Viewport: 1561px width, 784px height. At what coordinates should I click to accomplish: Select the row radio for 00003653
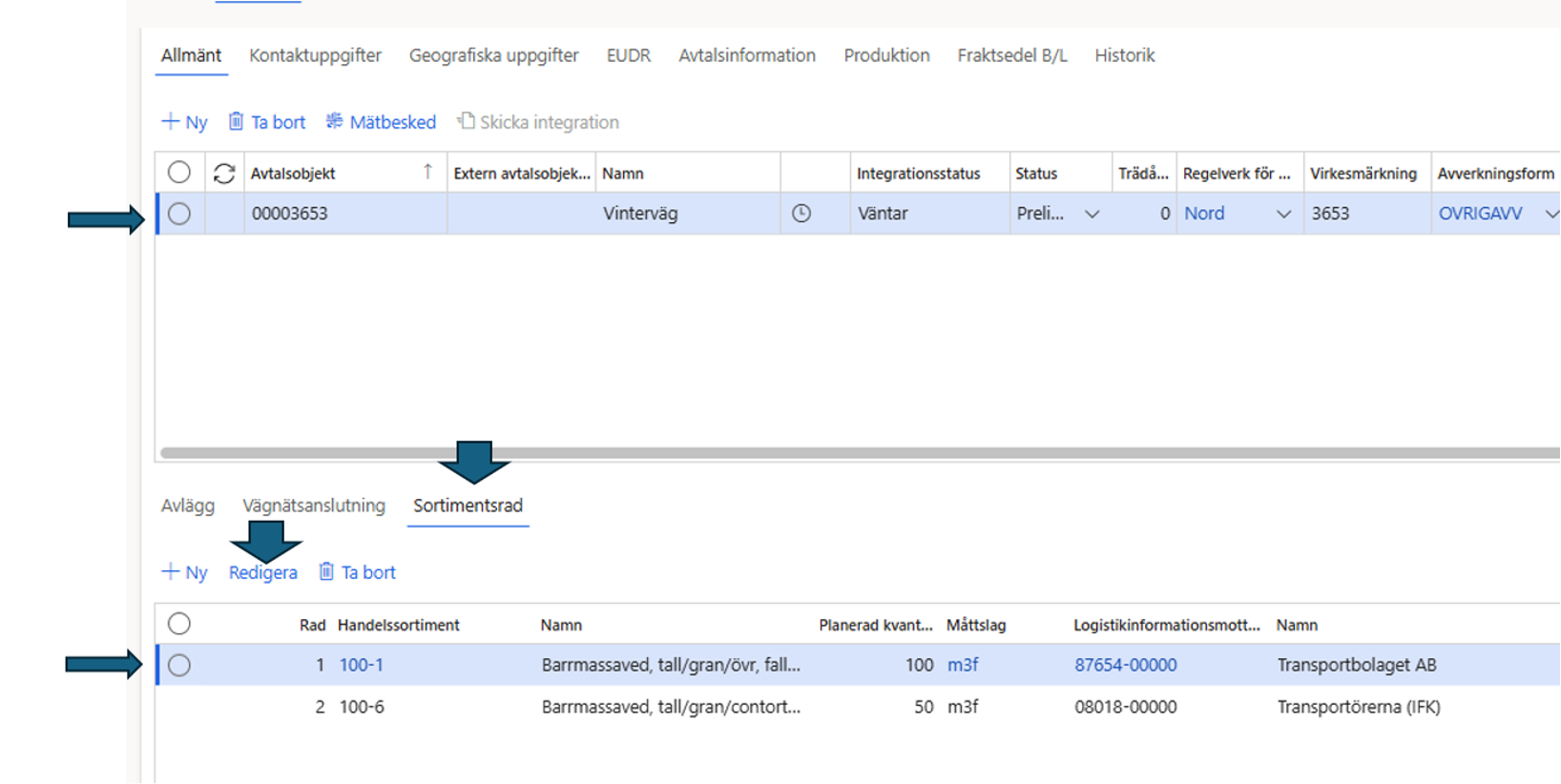pyautogui.click(x=179, y=214)
